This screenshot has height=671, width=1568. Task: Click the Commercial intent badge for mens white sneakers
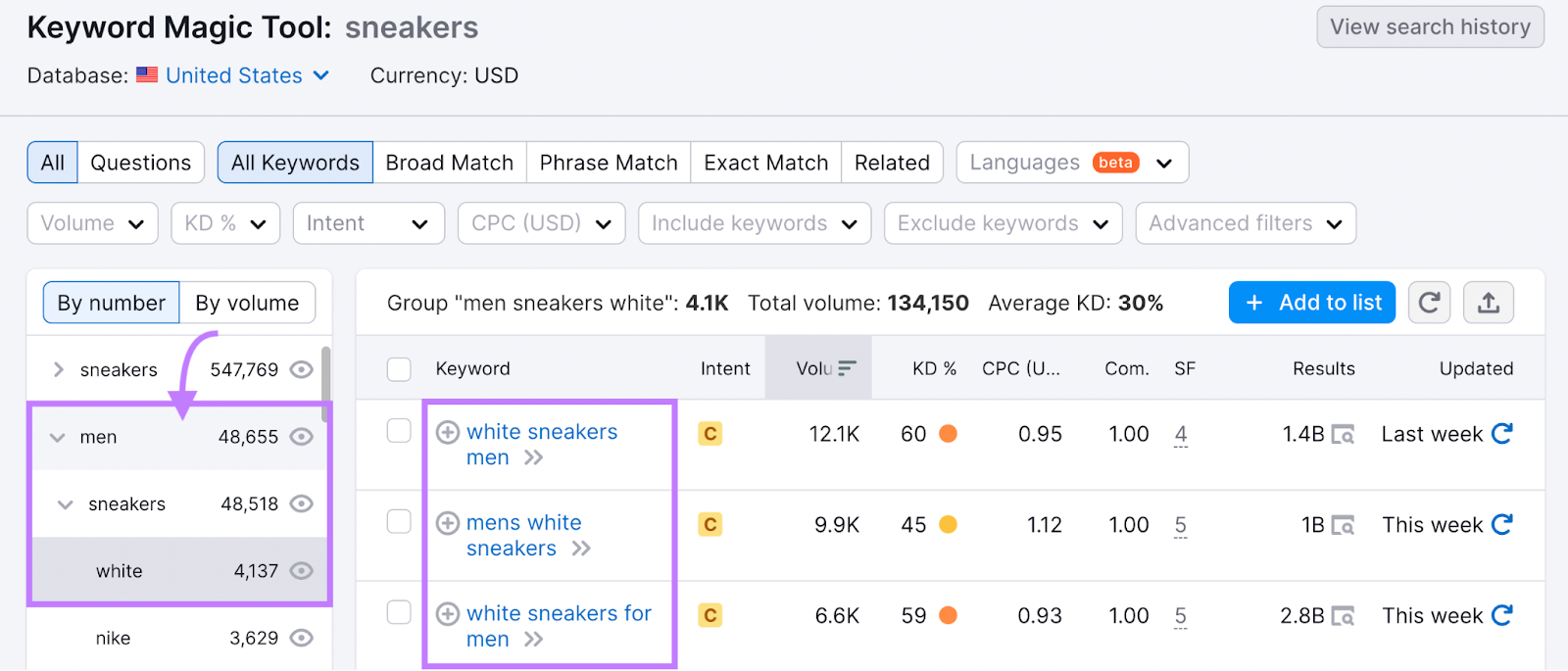click(x=709, y=524)
